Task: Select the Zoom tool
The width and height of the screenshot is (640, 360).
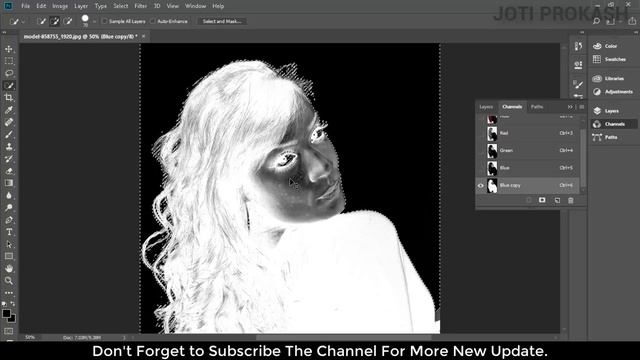Action: pos(9,281)
